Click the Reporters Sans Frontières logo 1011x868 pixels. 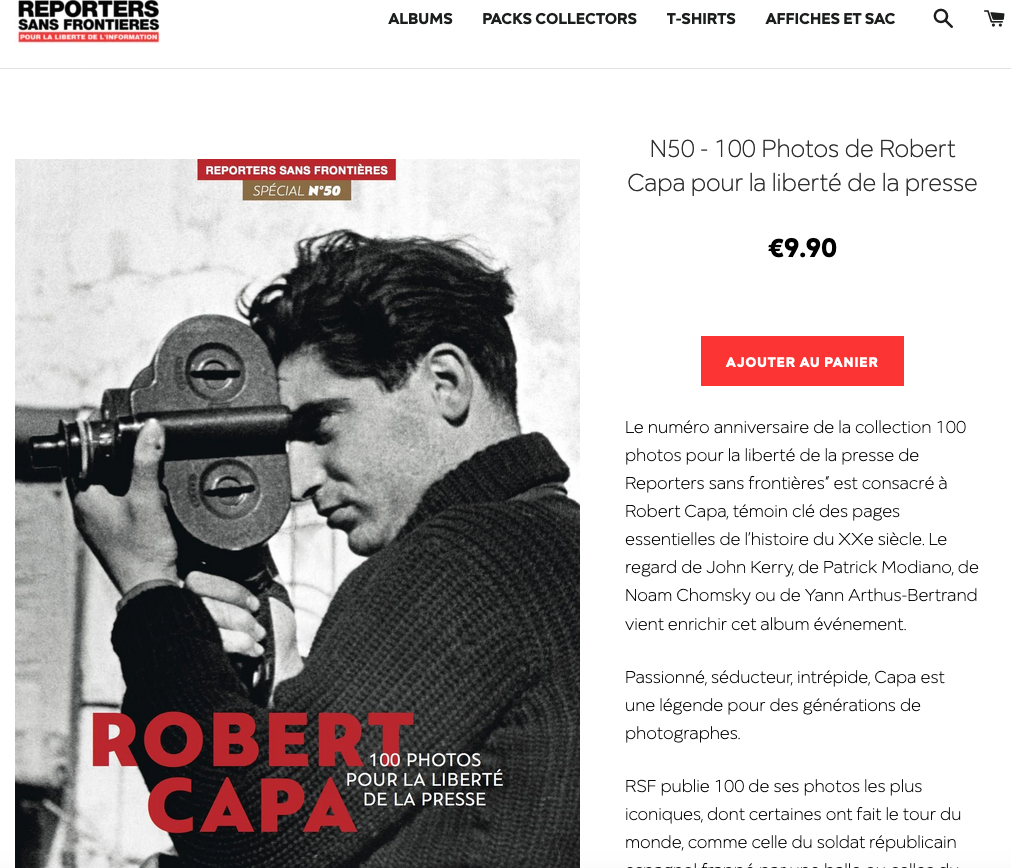[x=88, y=21]
